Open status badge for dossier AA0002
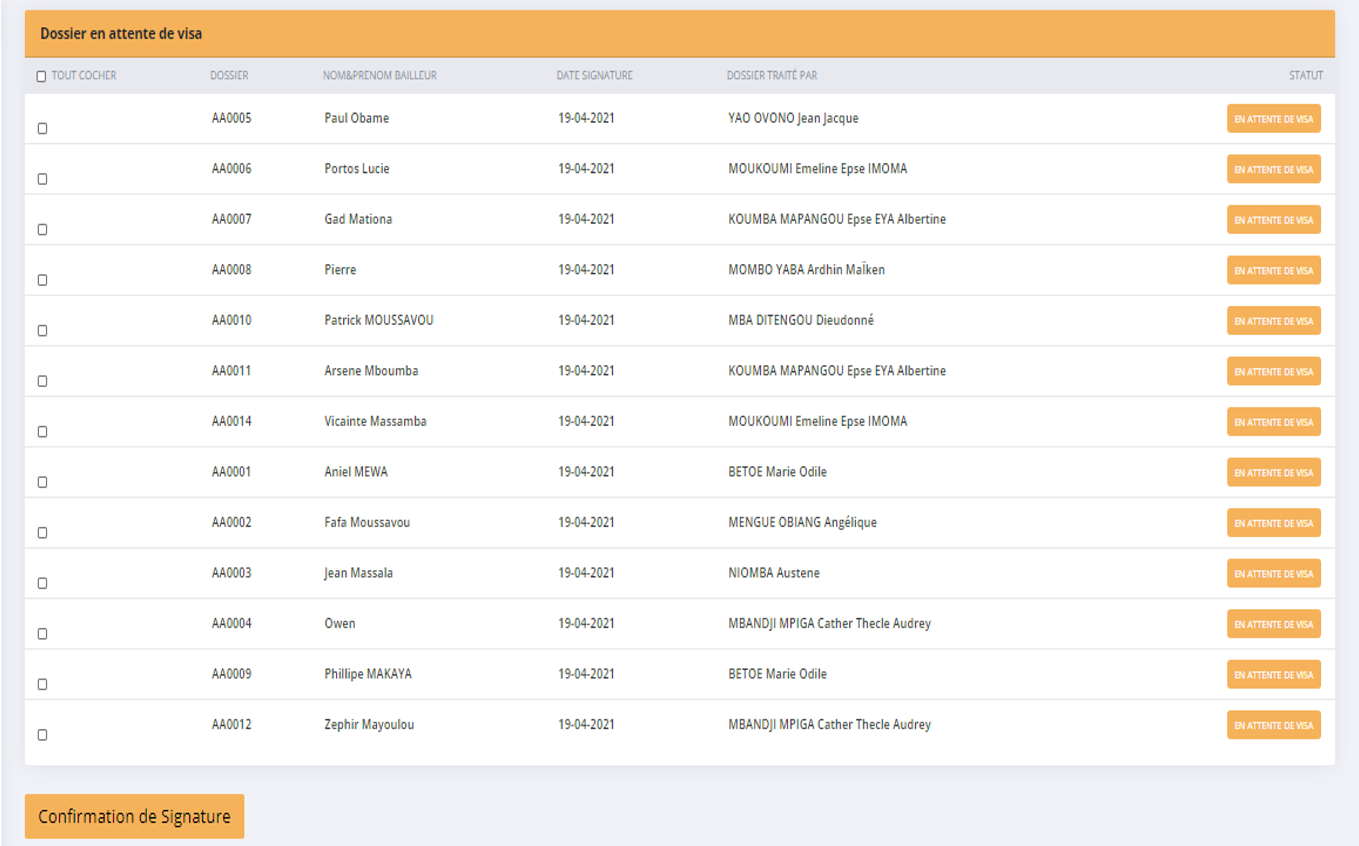The height and width of the screenshot is (846, 1359). point(1273,523)
